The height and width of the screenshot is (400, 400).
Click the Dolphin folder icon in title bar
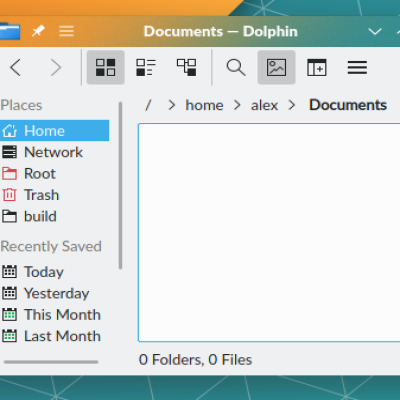point(10,31)
